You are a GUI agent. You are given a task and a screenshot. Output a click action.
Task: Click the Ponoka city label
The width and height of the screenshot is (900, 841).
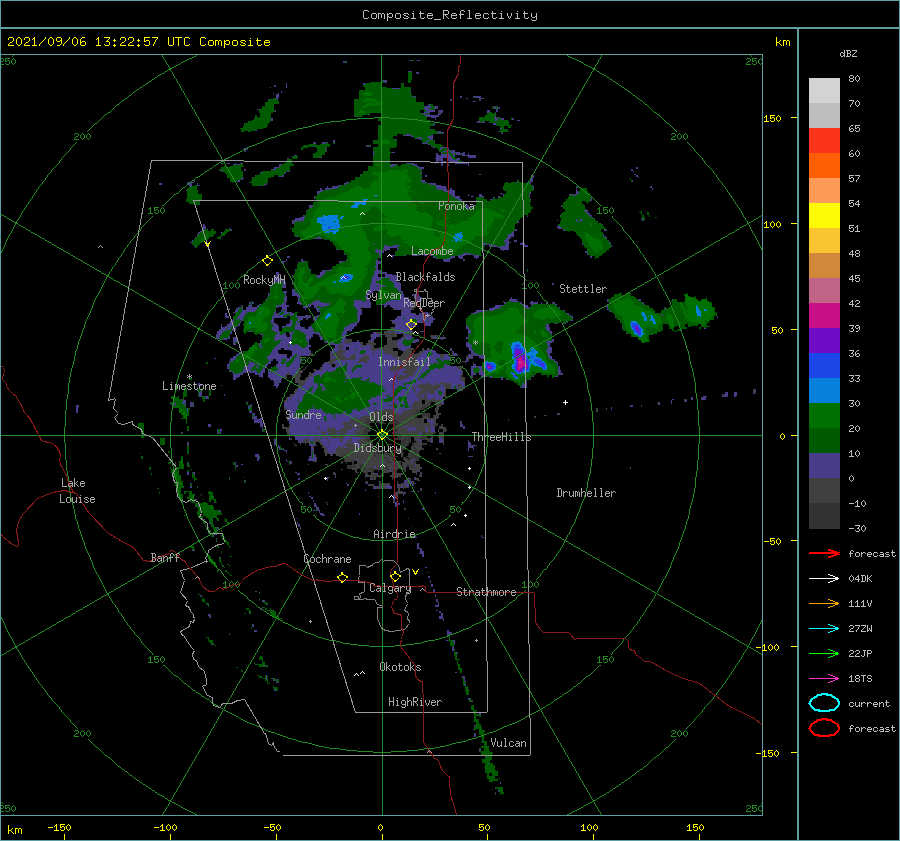(456, 207)
